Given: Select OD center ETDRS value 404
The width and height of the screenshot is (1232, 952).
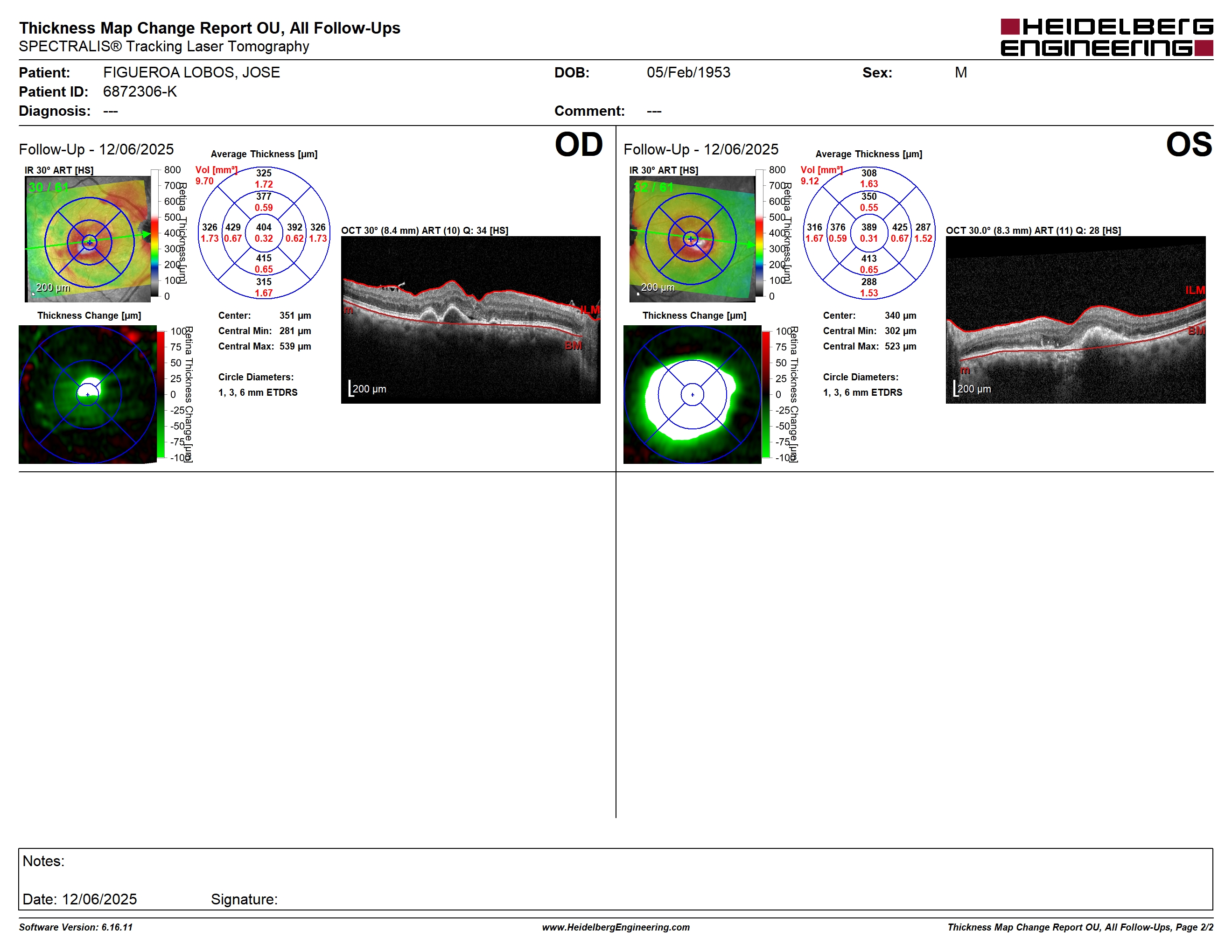Looking at the screenshot, I should (x=264, y=227).
